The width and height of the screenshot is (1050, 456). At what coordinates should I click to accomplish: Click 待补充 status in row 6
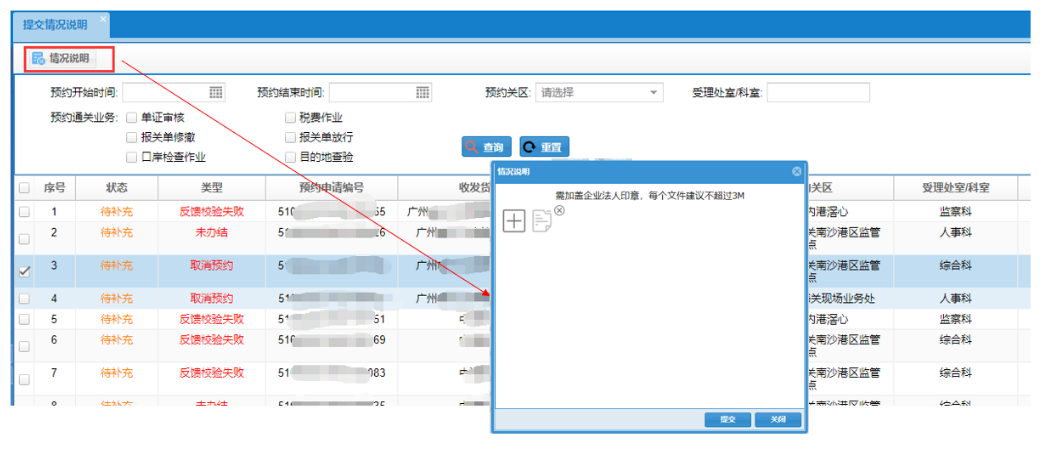(117, 339)
